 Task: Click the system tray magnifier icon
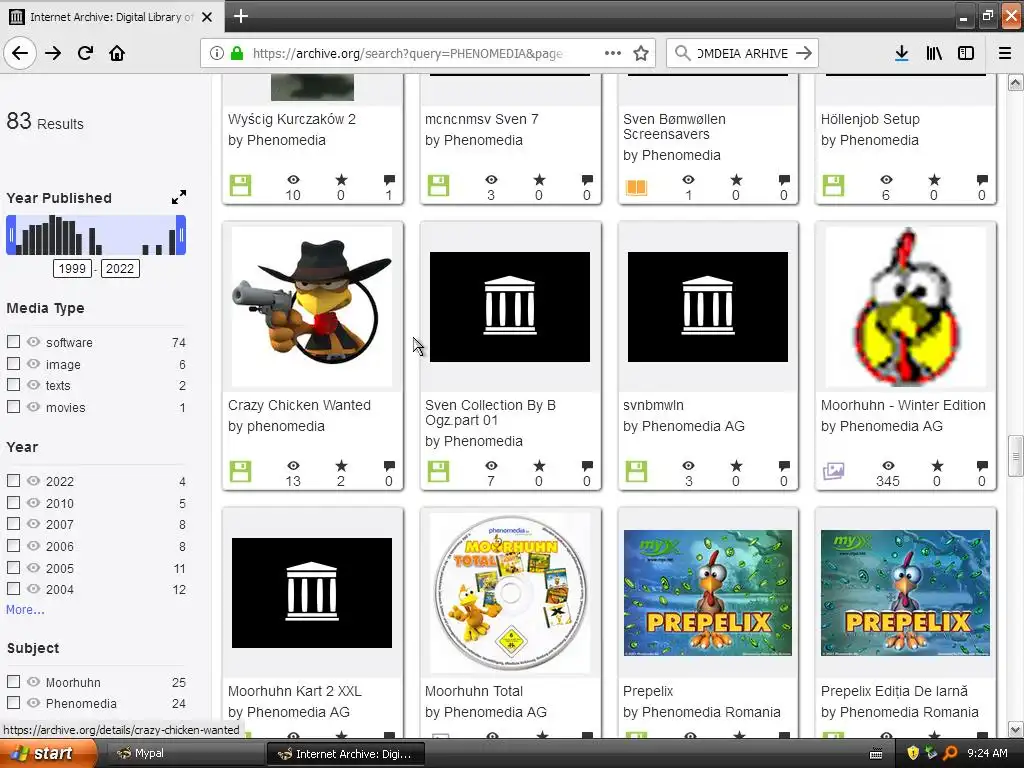pos(950,753)
